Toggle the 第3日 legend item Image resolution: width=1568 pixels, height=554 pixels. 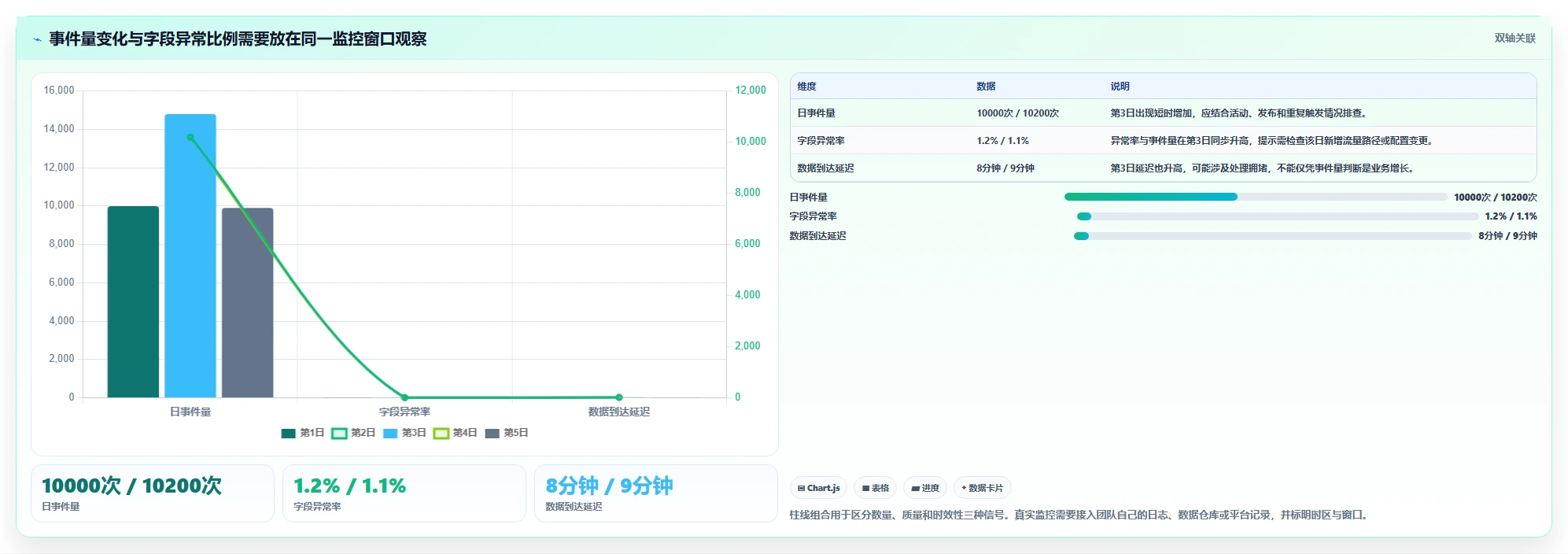pyautogui.click(x=404, y=433)
